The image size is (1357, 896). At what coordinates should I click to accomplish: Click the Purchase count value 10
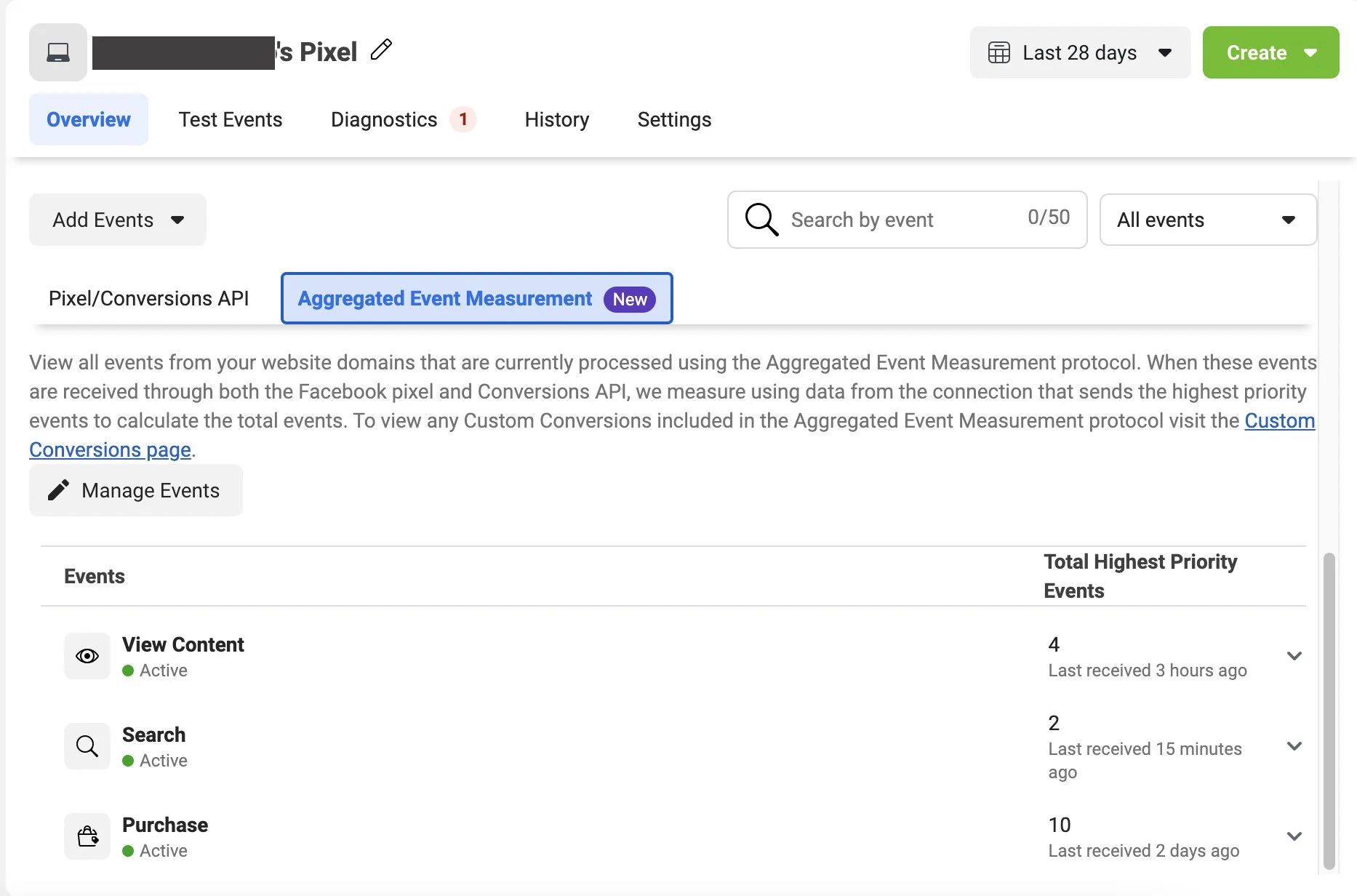point(1060,825)
